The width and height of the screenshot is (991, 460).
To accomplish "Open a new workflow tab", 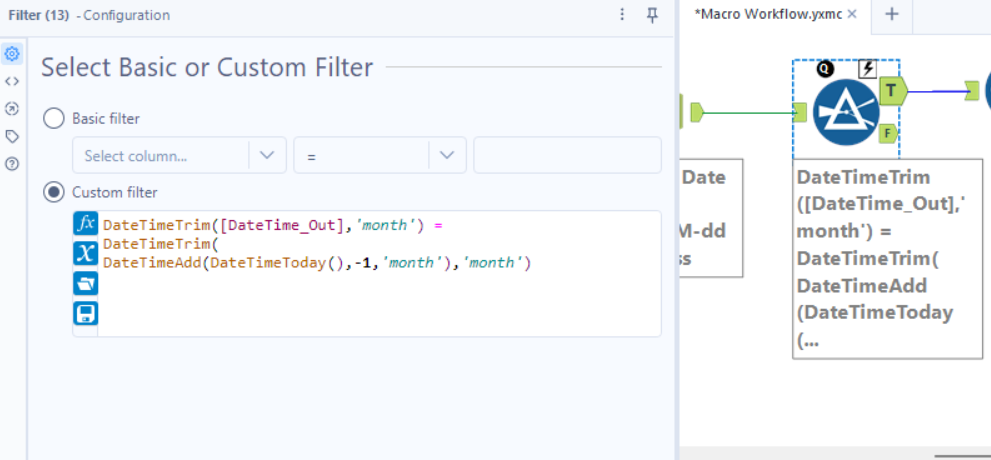I will click(892, 14).
